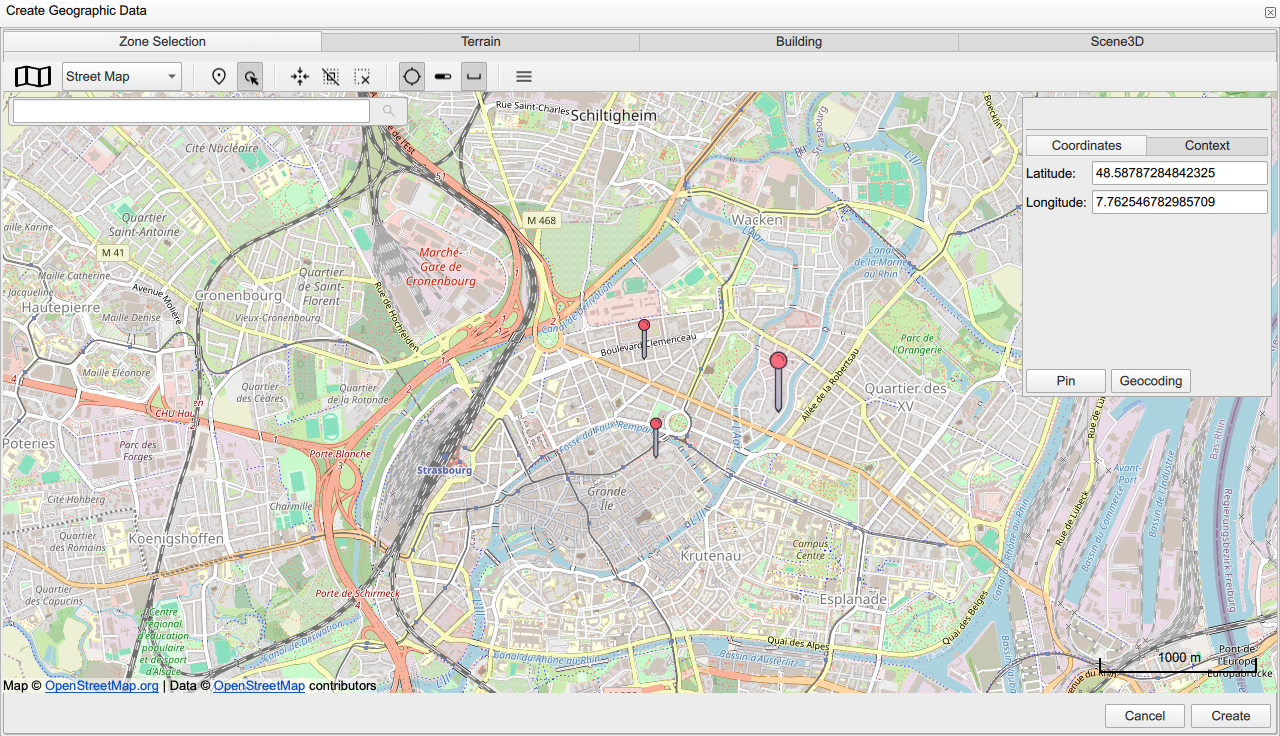The height and width of the screenshot is (736, 1280).
Task: Switch to the Context tab
Action: pyautogui.click(x=1206, y=145)
